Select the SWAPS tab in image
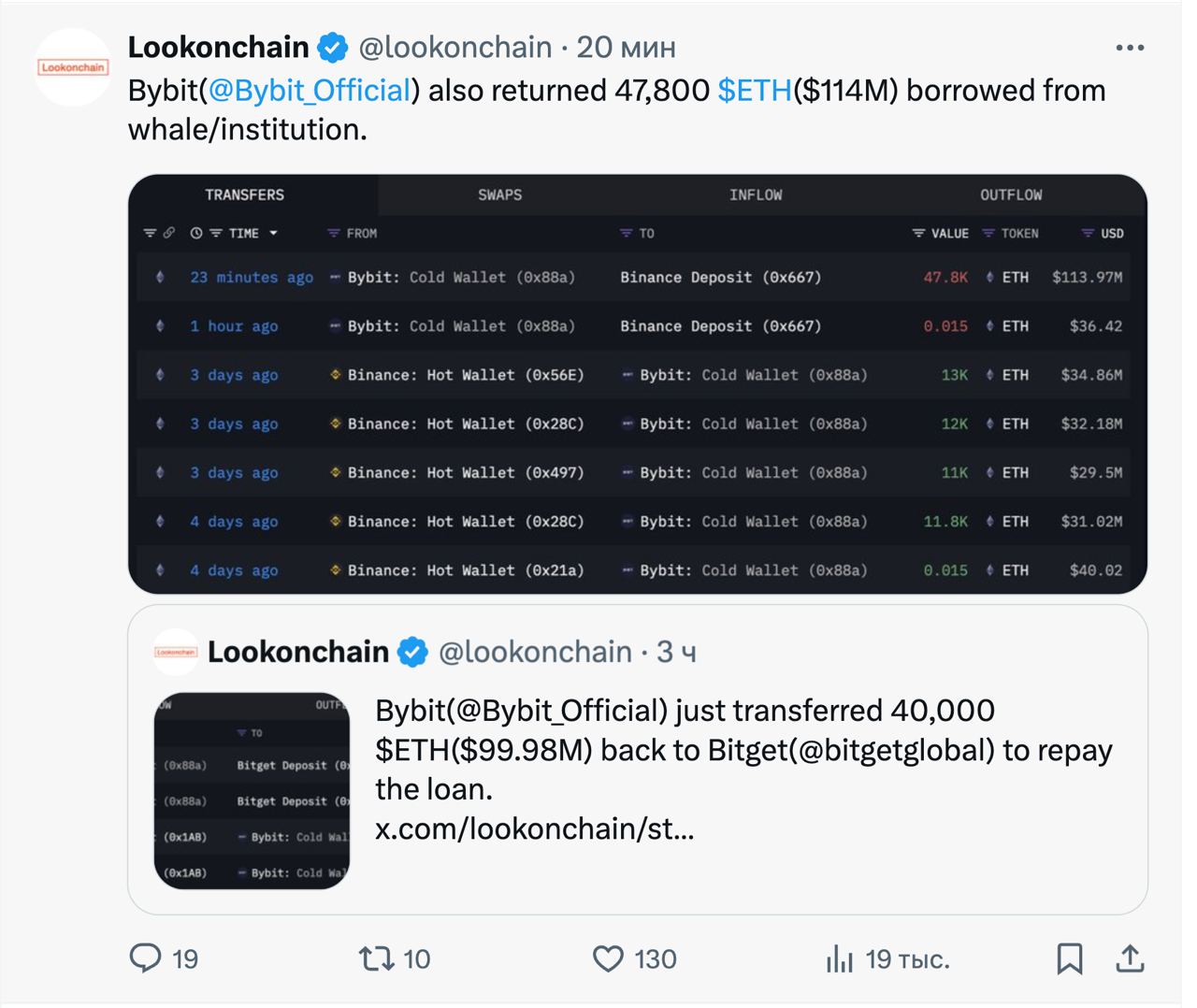This screenshot has width=1197, height=1008. 500,194
